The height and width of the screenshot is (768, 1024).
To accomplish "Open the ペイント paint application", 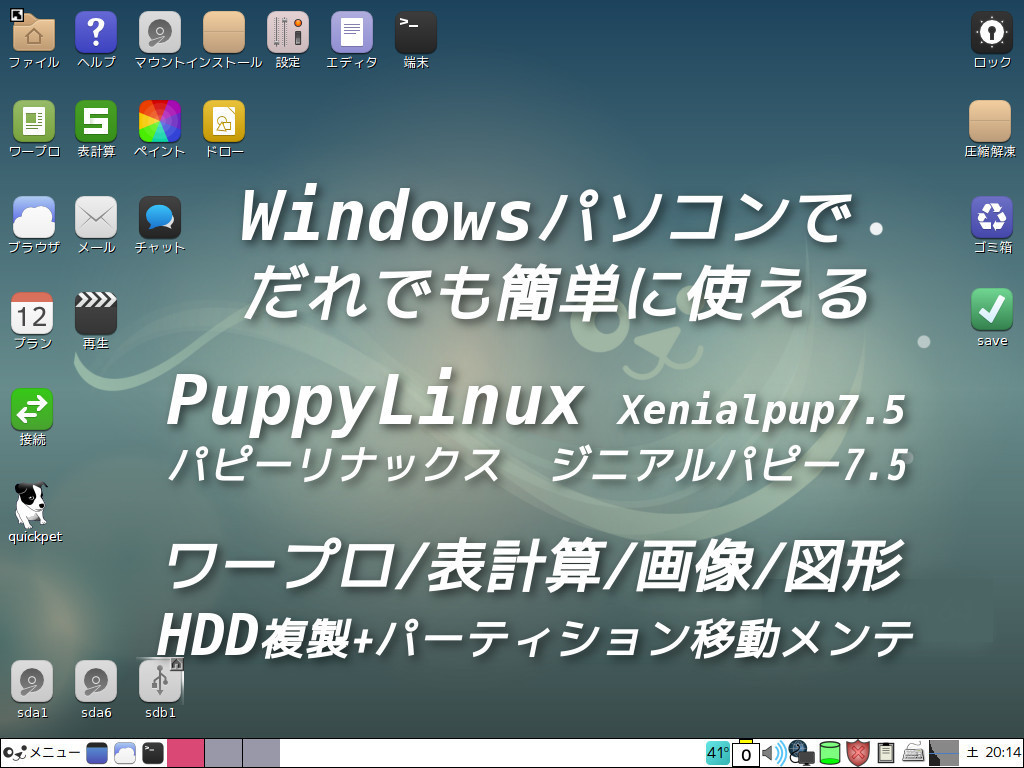I will (x=159, y=120).
